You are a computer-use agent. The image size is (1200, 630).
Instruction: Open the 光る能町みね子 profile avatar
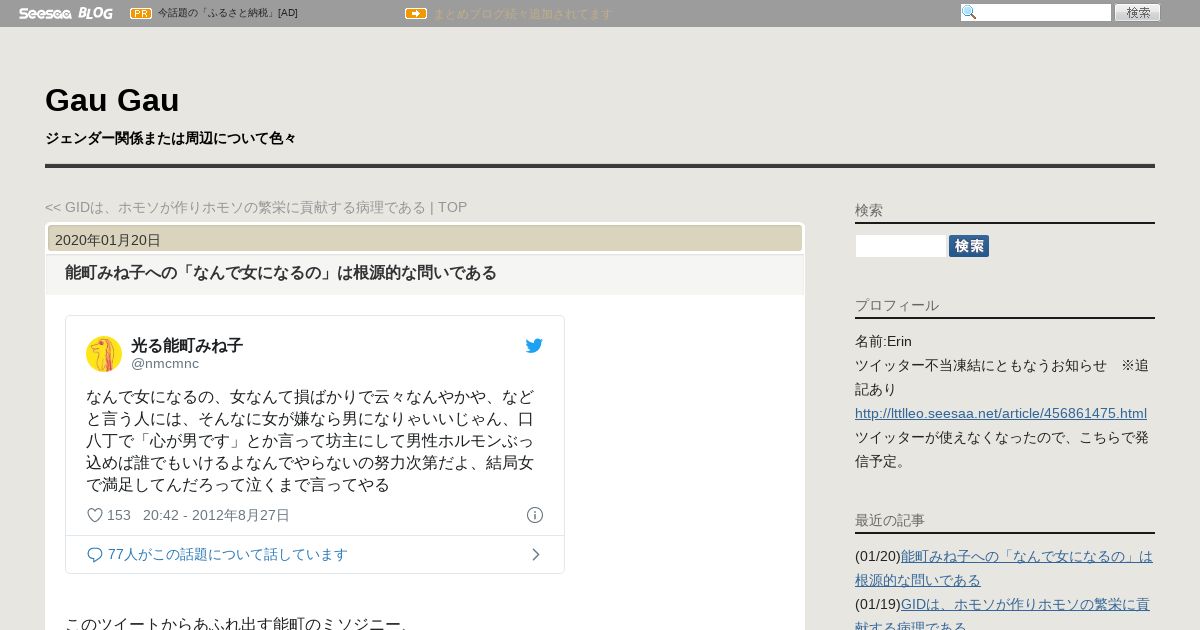click(x=104, y=354)
